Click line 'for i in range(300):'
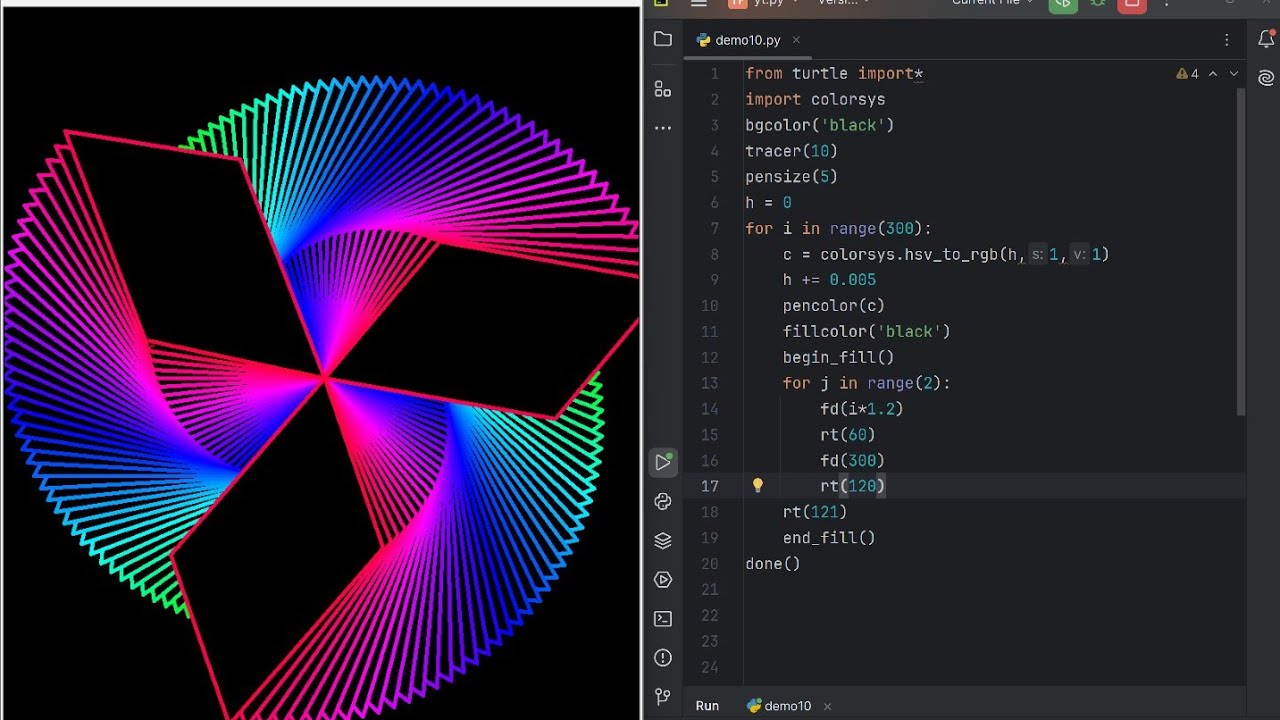Image resolution: width=1280 pixels, height=720 pixels. (838, 228)
